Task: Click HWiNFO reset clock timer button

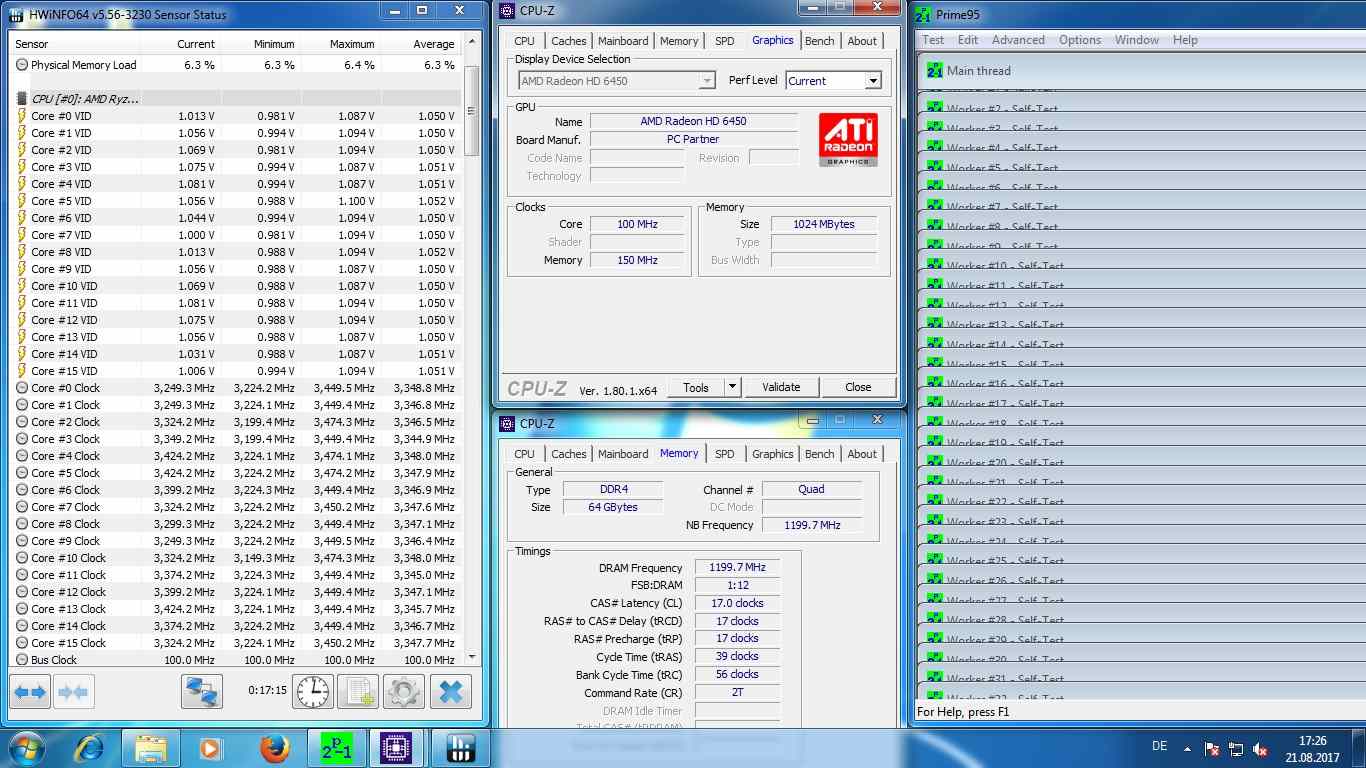Action: (313, 691)
